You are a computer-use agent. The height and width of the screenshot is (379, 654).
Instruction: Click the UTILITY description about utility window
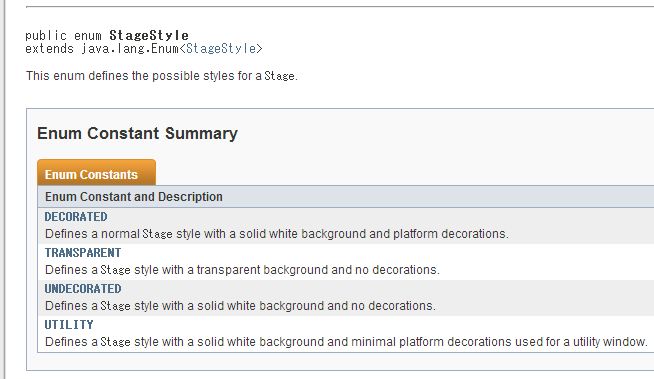346,342
